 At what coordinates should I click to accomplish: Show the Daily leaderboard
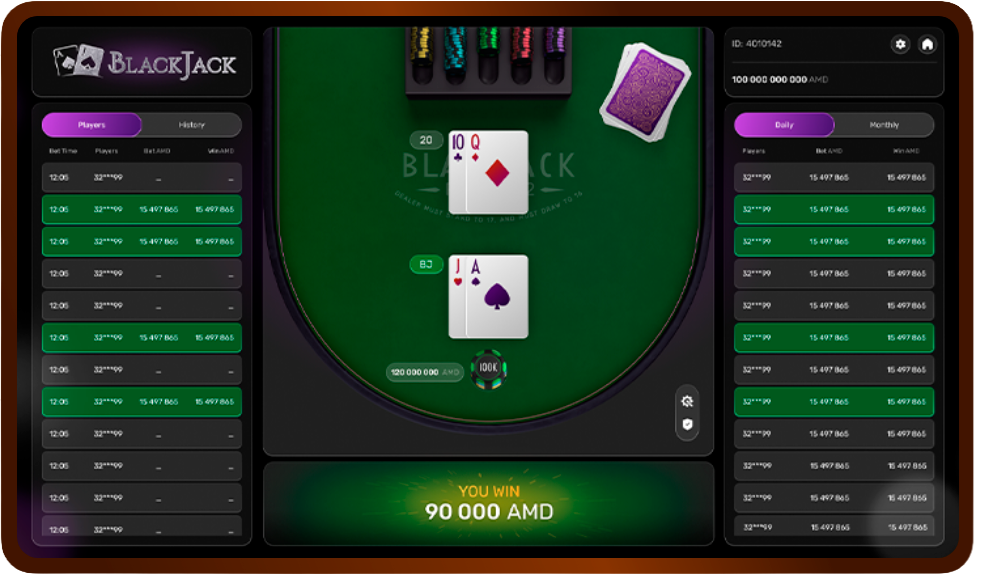point(784,125)
